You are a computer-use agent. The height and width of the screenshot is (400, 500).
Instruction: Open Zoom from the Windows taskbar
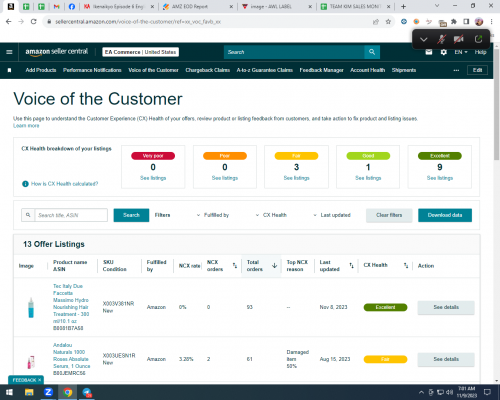coord(48,392)
